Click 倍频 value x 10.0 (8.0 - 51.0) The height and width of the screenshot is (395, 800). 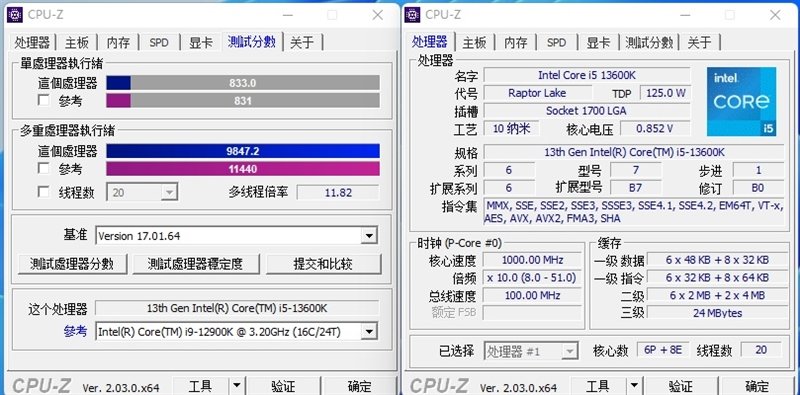point(532,278)
